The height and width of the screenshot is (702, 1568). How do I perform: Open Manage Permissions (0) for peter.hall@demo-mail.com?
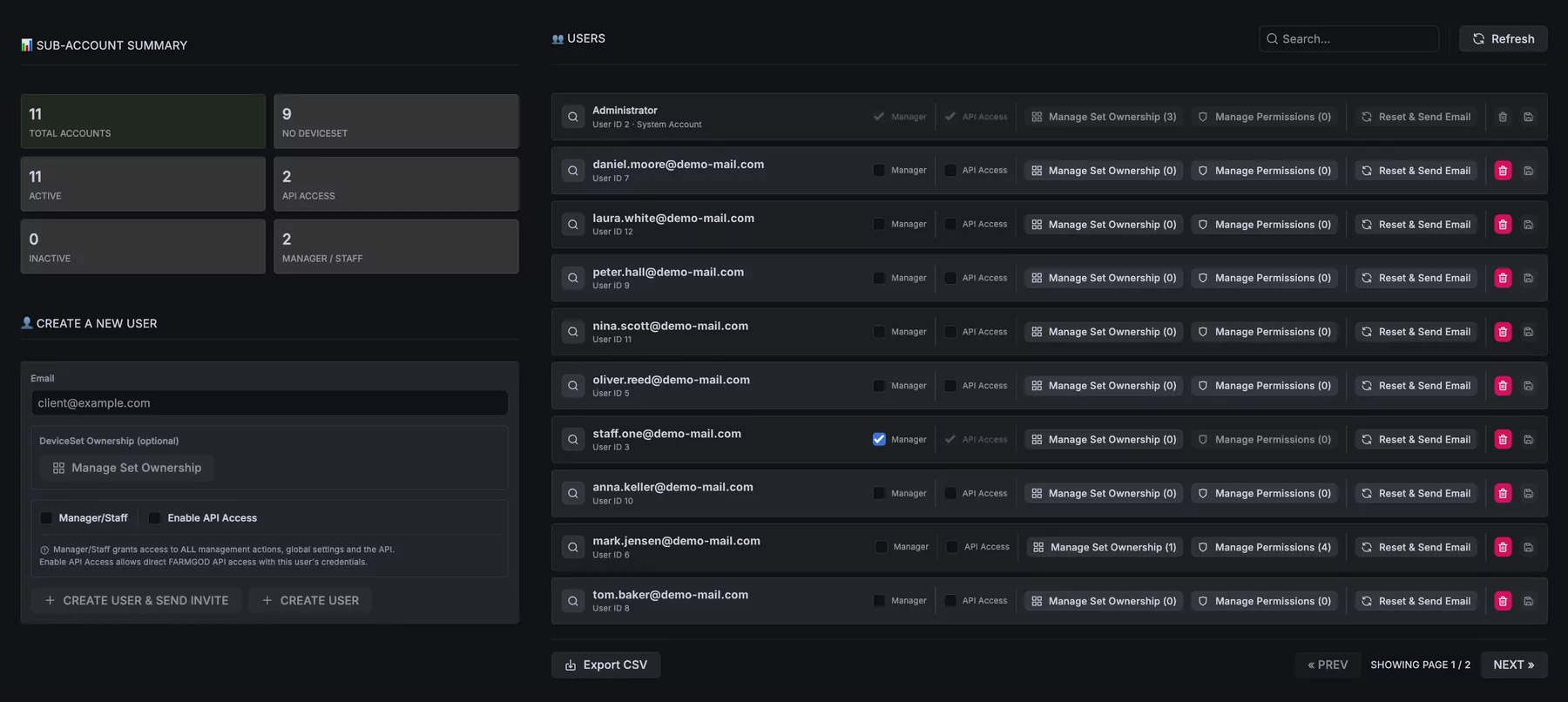[x=1264, y=278]
